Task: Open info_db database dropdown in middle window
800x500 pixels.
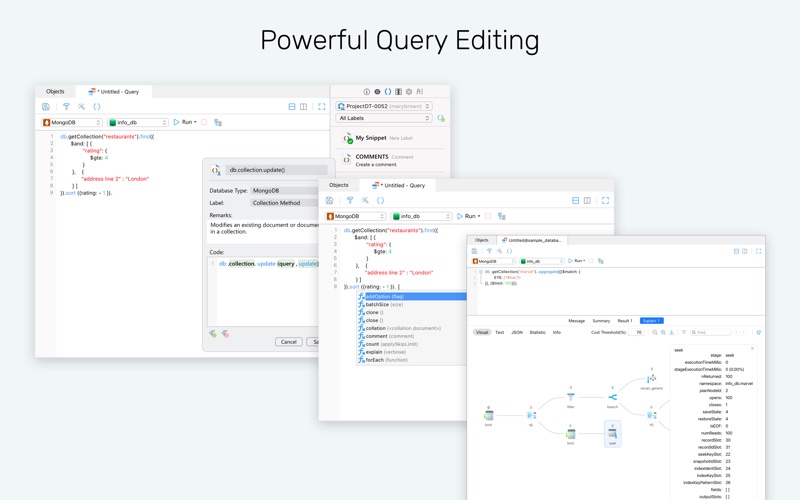Action: 421,216
